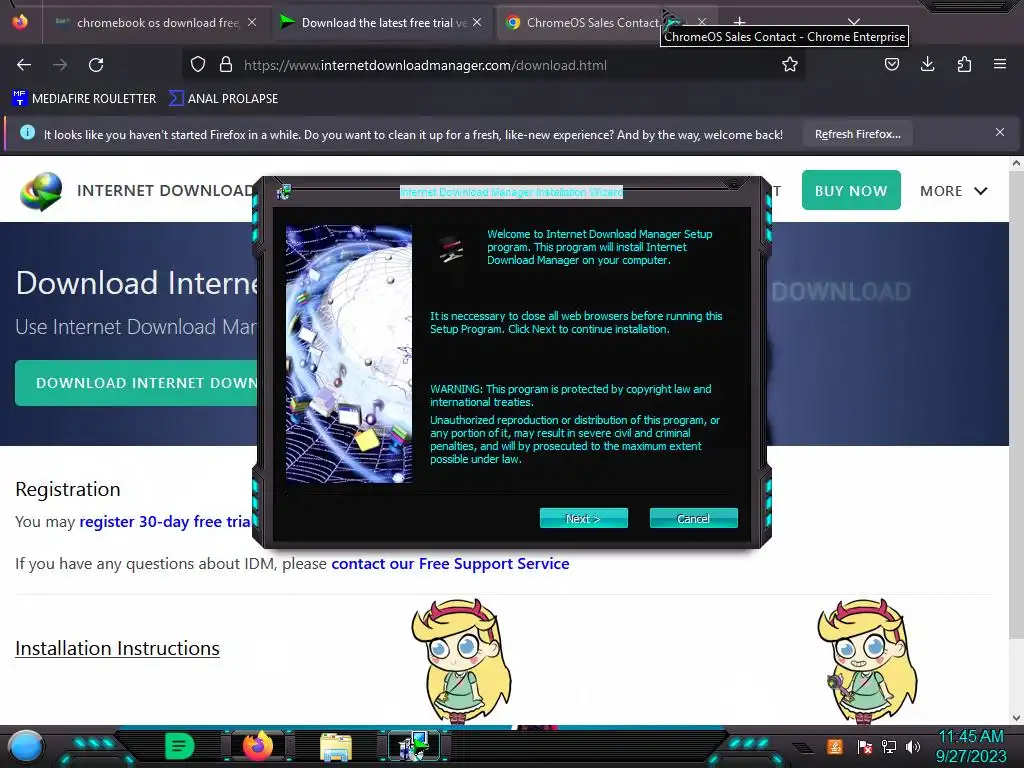Open a new tab with plus icon
Screen dimensions: 1024x768
739,22
